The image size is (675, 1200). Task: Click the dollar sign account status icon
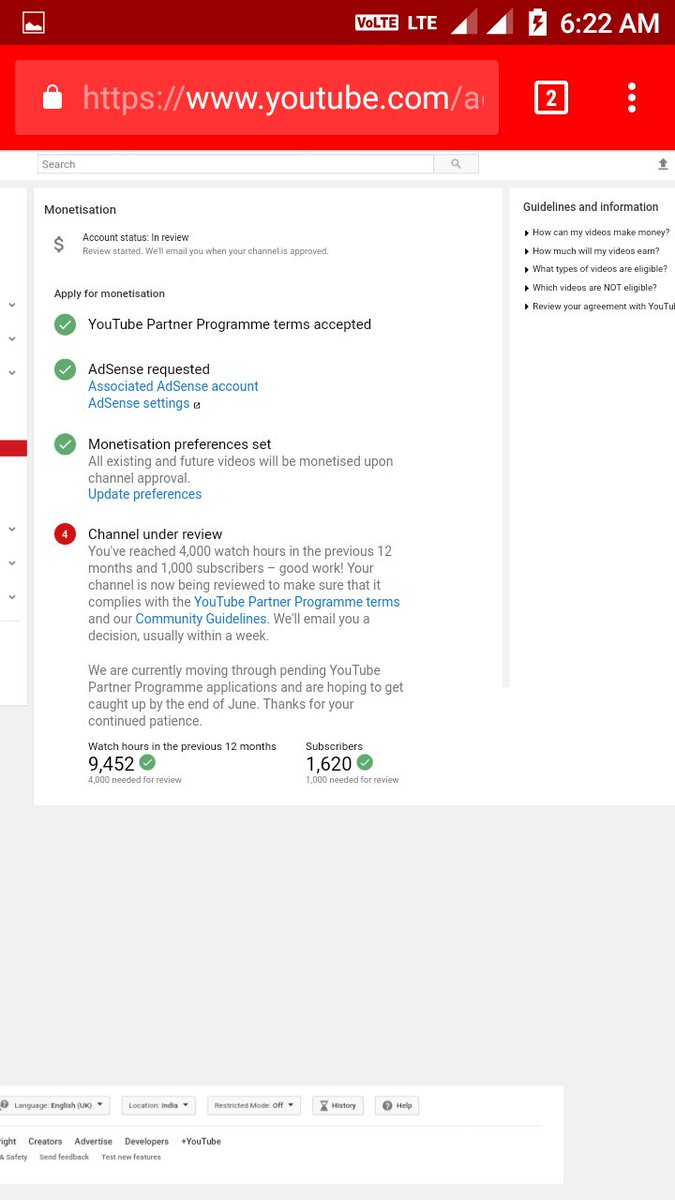click(59, 244)
